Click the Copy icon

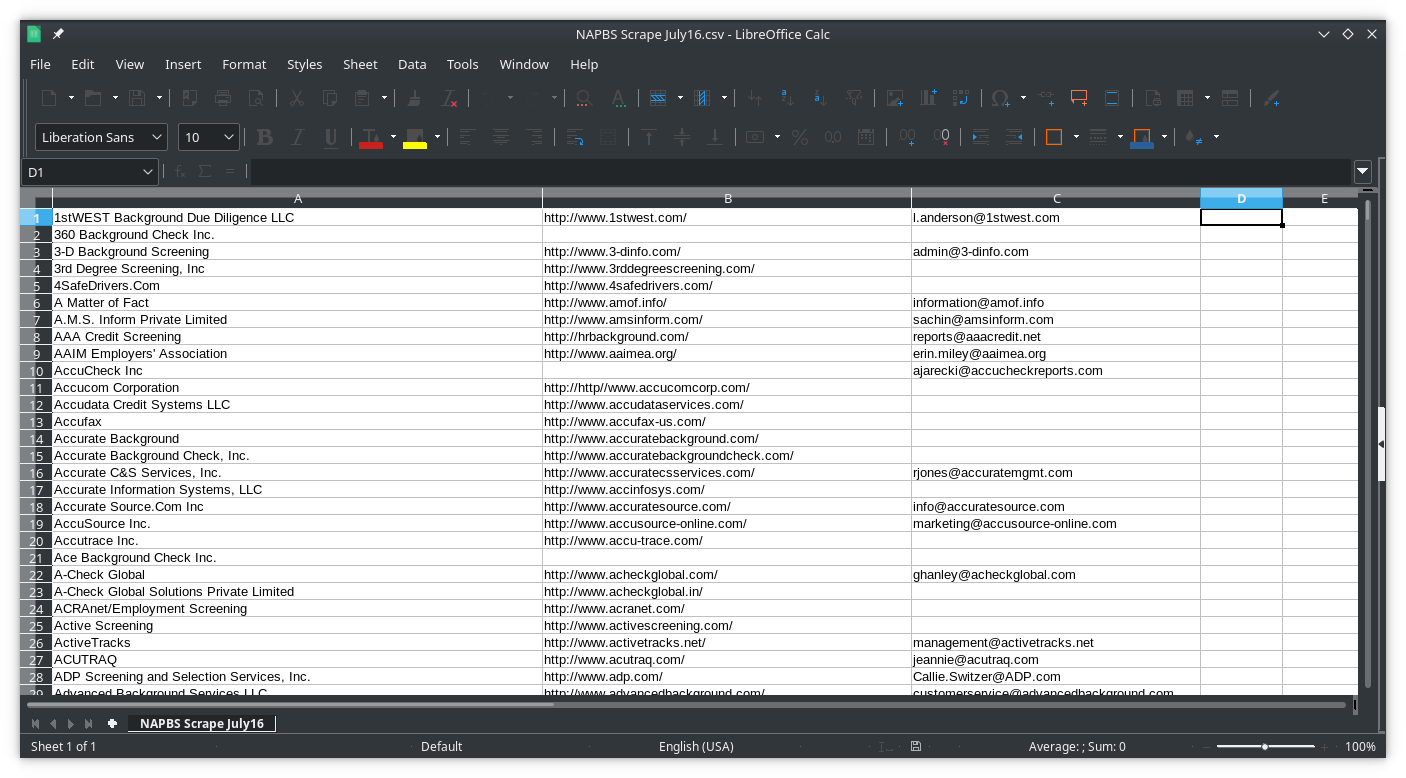point(329,98)
